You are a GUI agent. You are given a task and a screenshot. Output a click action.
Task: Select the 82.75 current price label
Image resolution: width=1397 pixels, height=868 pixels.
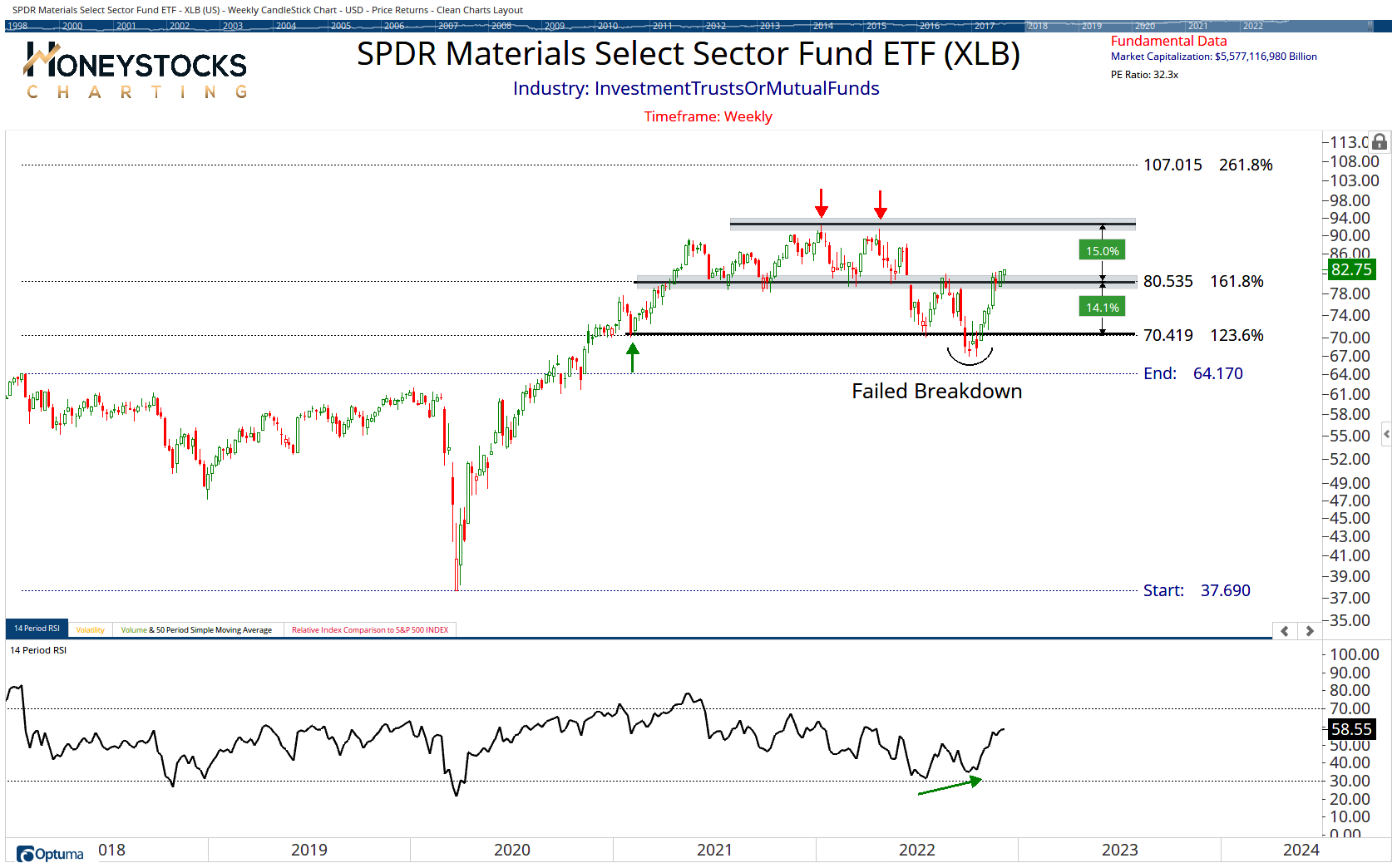click(x=1350, y=269)
